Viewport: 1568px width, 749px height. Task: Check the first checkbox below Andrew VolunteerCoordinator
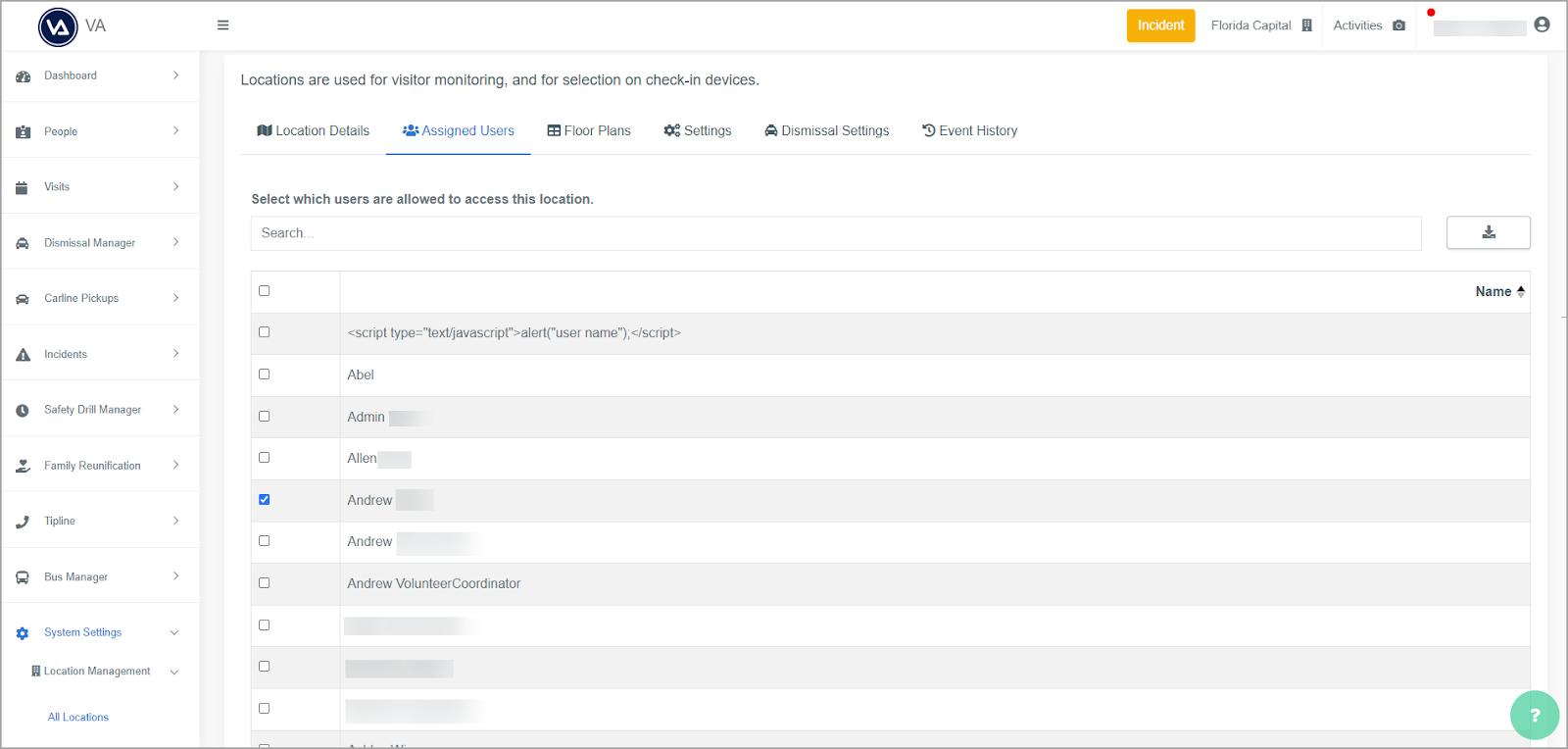pyautogui.click(x=265, y=625)
